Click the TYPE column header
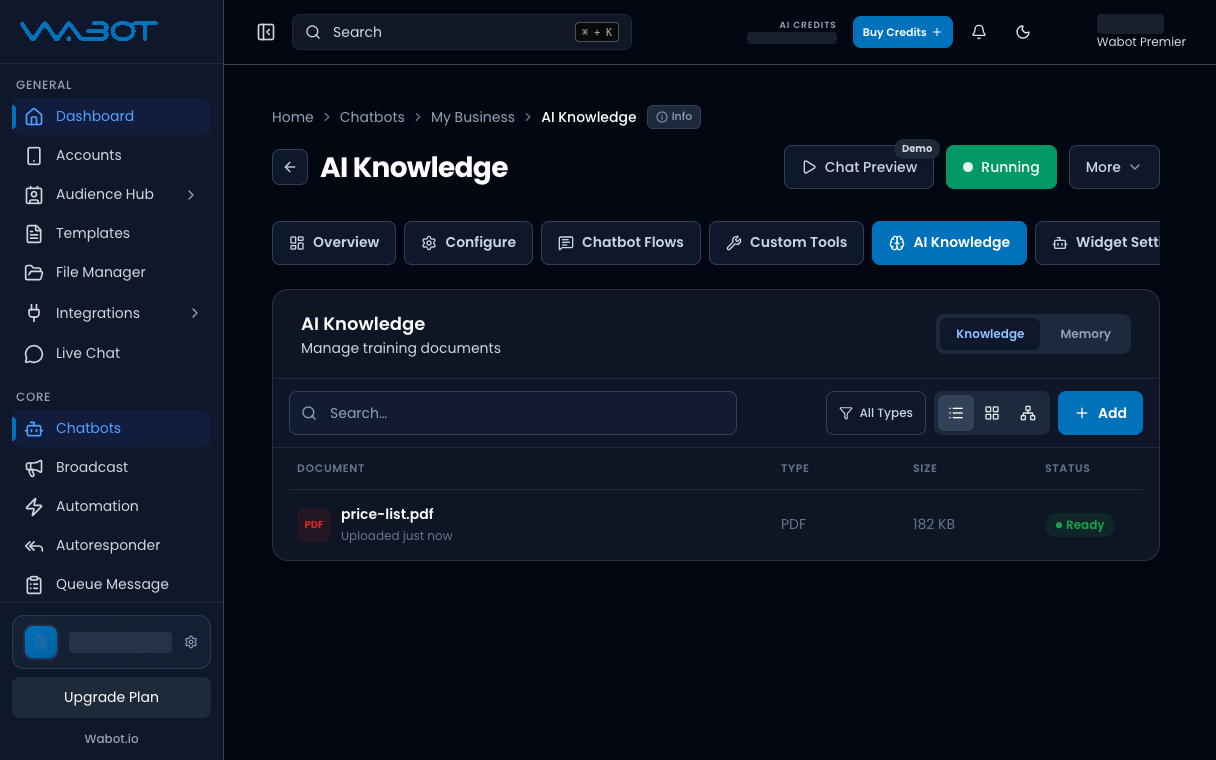 click(795, 468)
